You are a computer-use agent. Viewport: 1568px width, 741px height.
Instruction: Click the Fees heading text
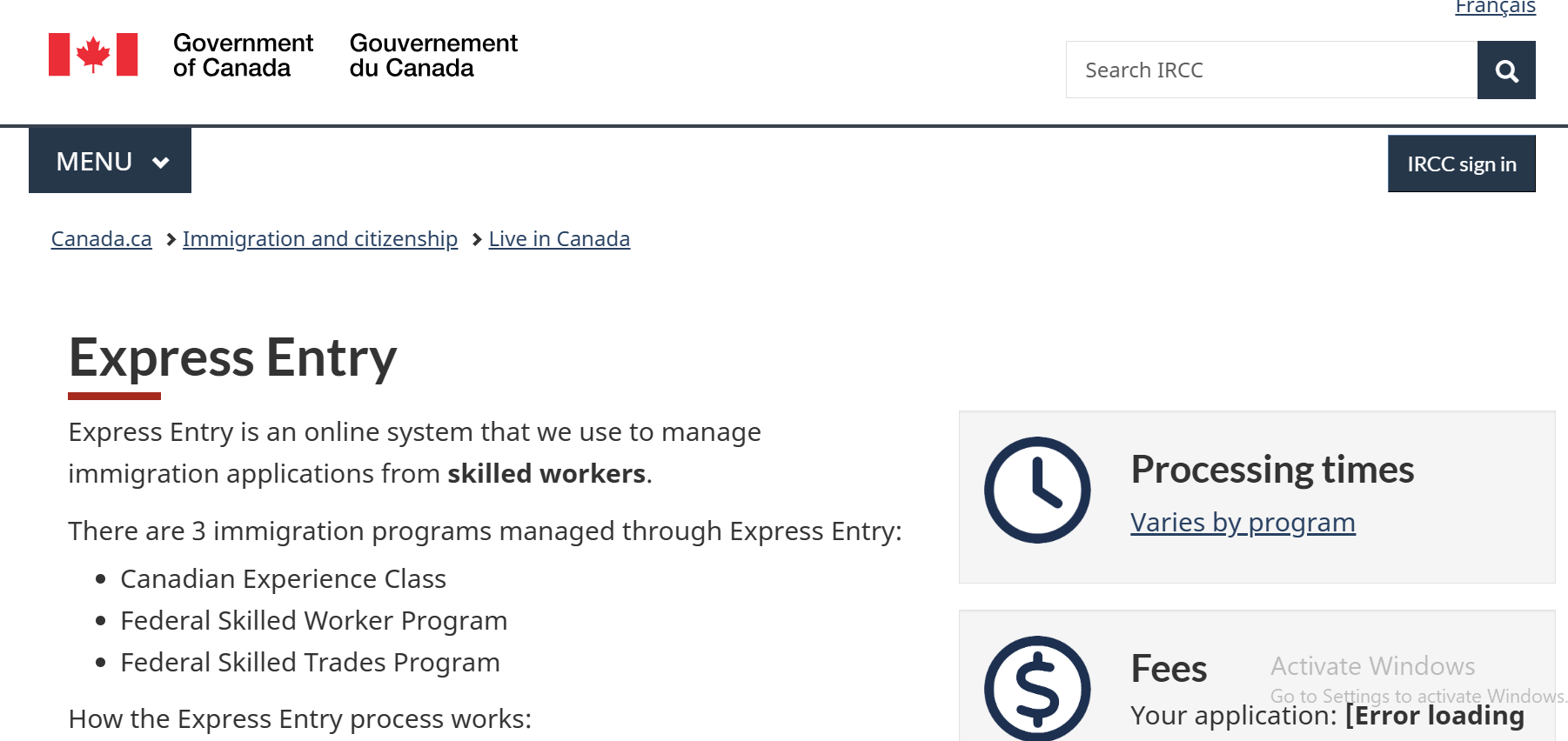(x=1169, y=669)
